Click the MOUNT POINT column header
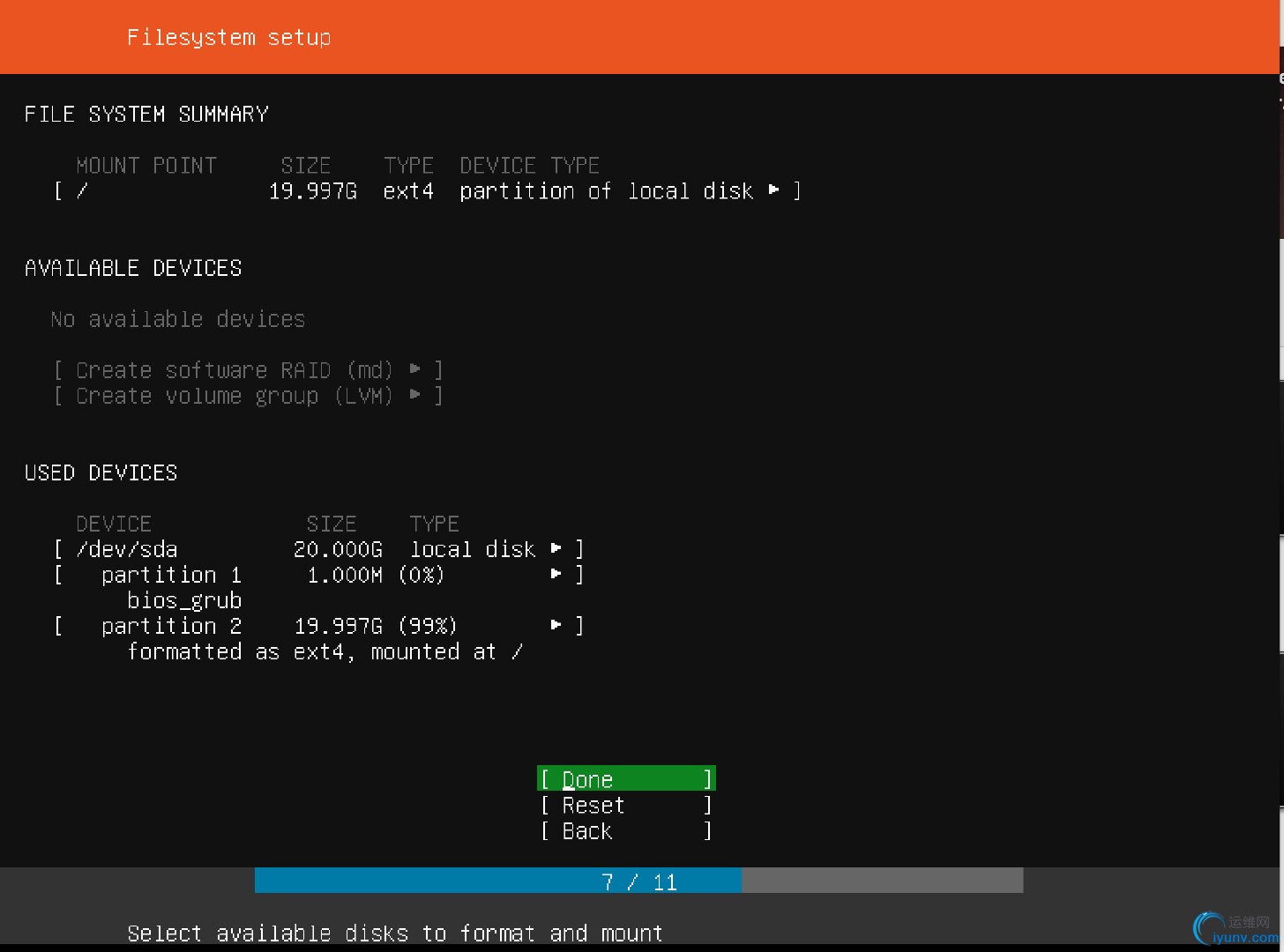This screenshot has width=1284, height=952. [x=146, y=166]
